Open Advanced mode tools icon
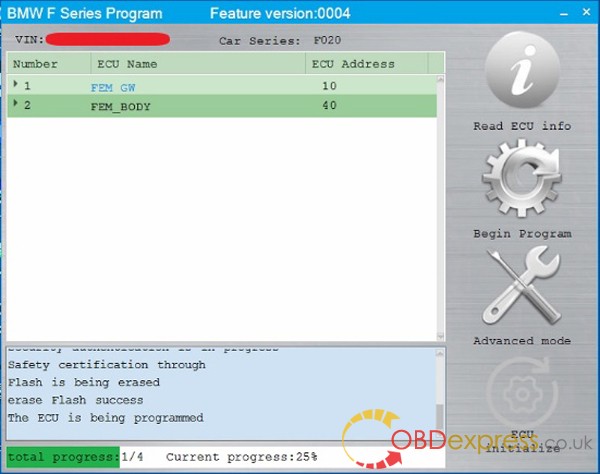The width and height of the screenshot is (600, 474). point(522,285)
